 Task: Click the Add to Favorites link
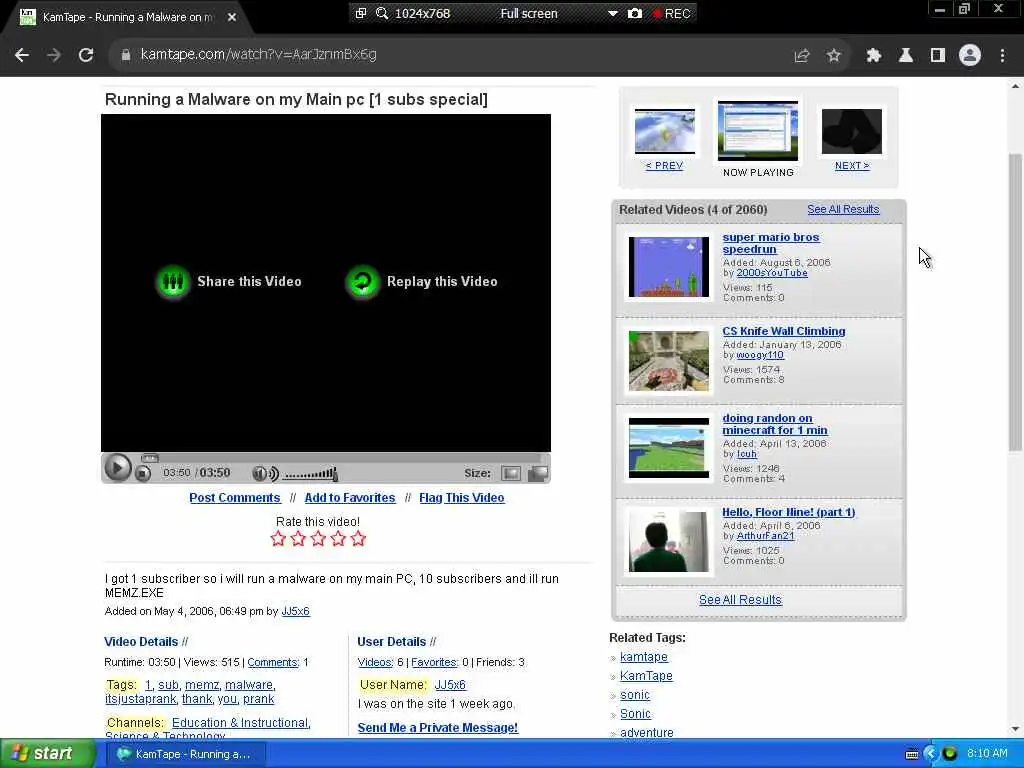point(349,498)
